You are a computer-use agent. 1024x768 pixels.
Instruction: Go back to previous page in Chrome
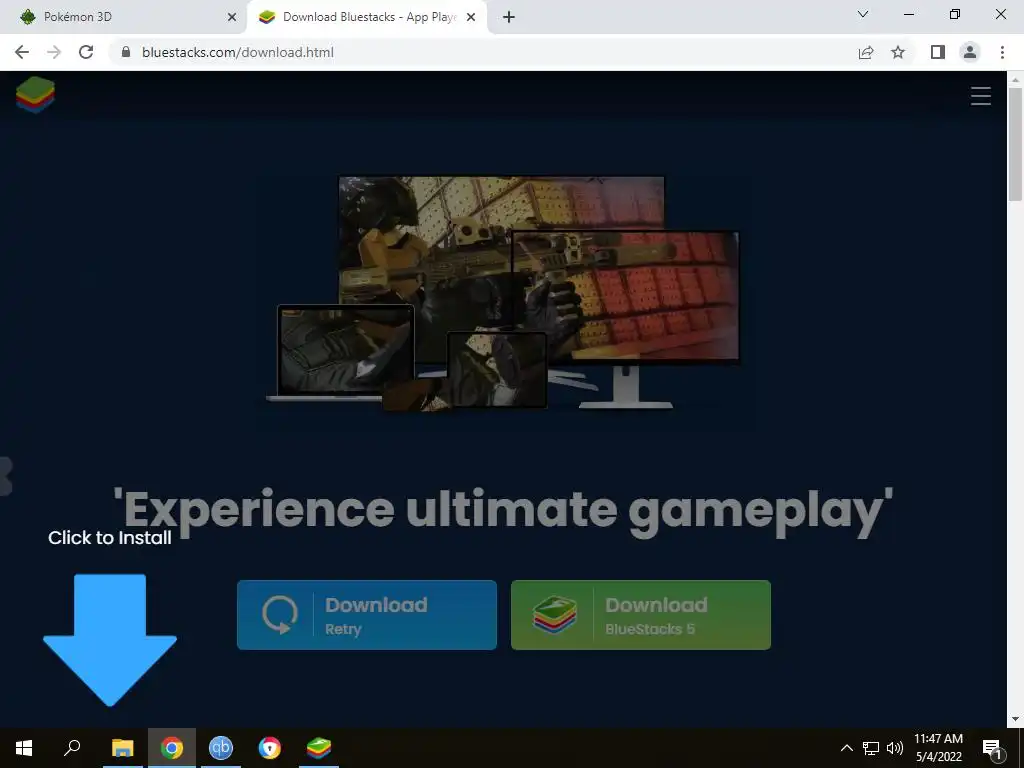click(22, 52)
